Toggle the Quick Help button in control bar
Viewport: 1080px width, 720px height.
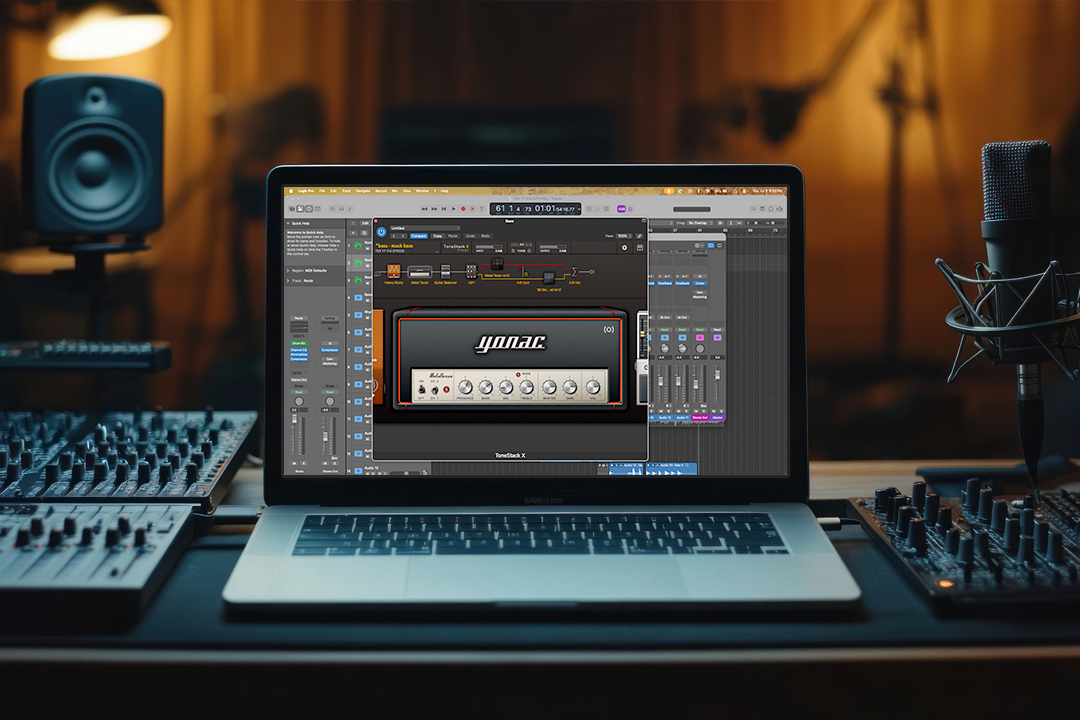[309, 209]
